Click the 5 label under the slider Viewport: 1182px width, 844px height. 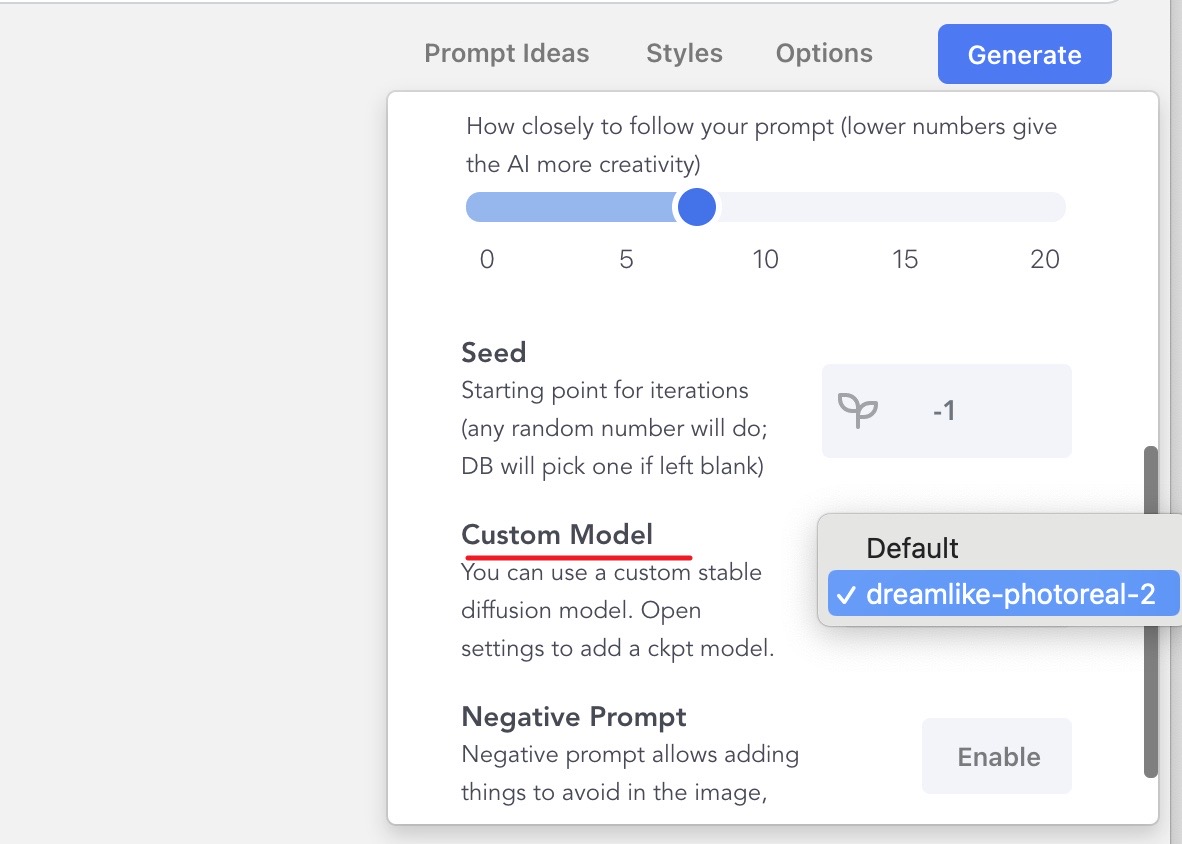[x=626, y=260]
